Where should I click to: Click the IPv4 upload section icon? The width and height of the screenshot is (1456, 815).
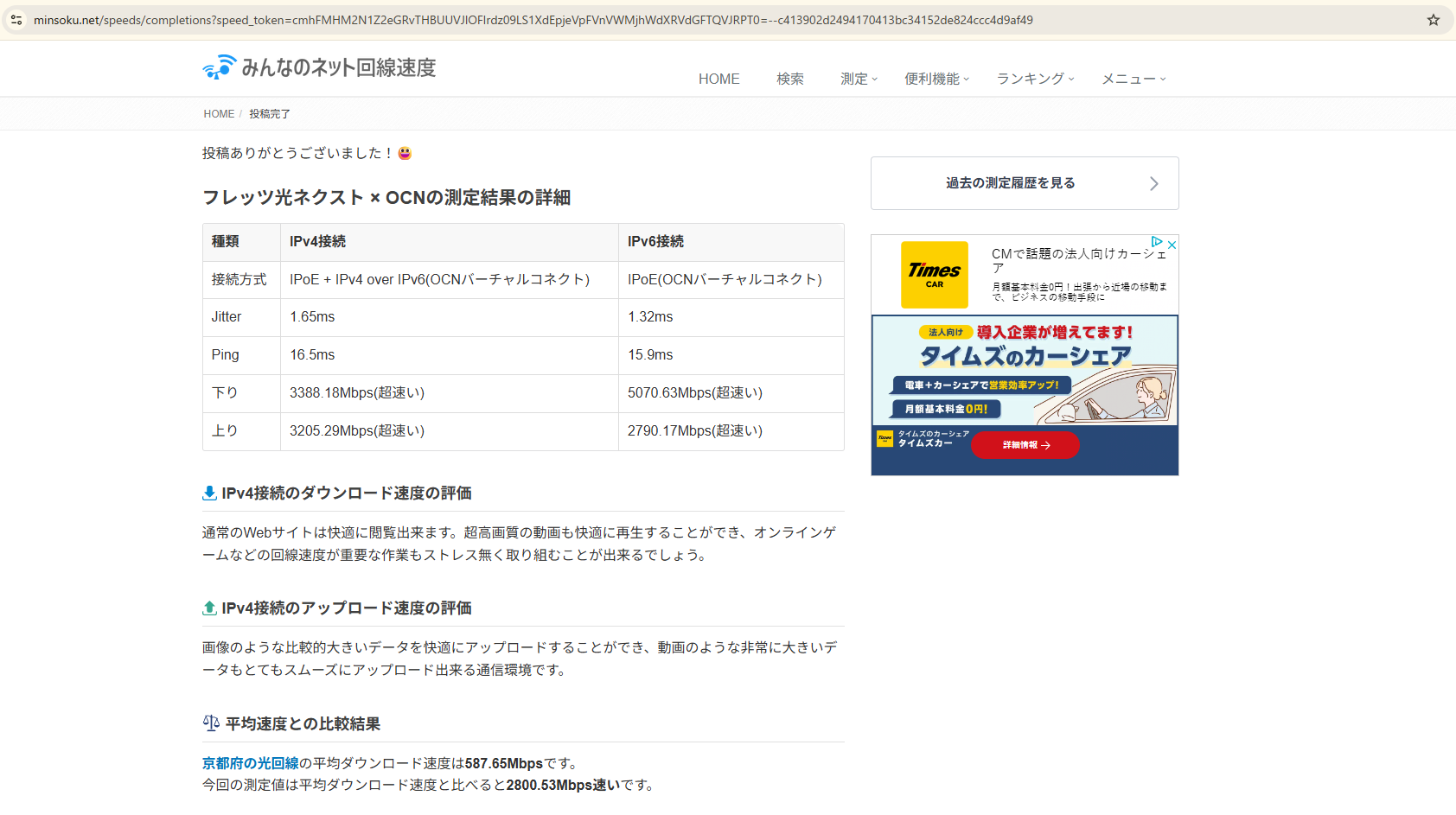tap(209, 608)
